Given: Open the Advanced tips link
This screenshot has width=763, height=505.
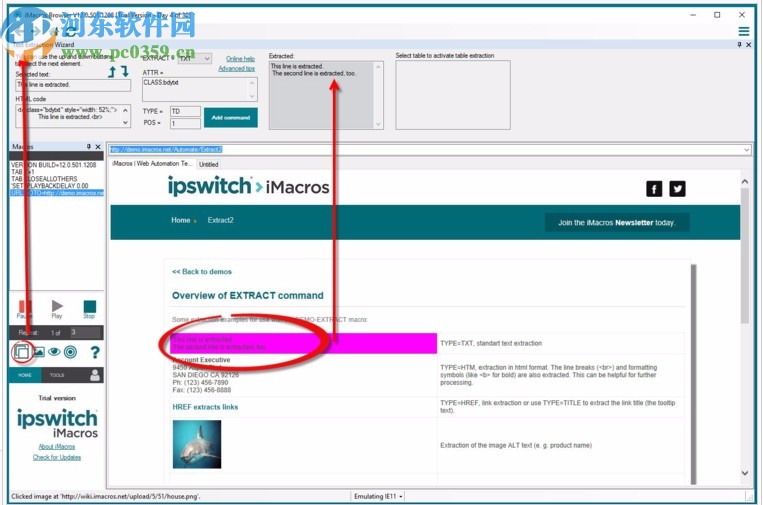Looking at the screenshot, I should 236,69.
